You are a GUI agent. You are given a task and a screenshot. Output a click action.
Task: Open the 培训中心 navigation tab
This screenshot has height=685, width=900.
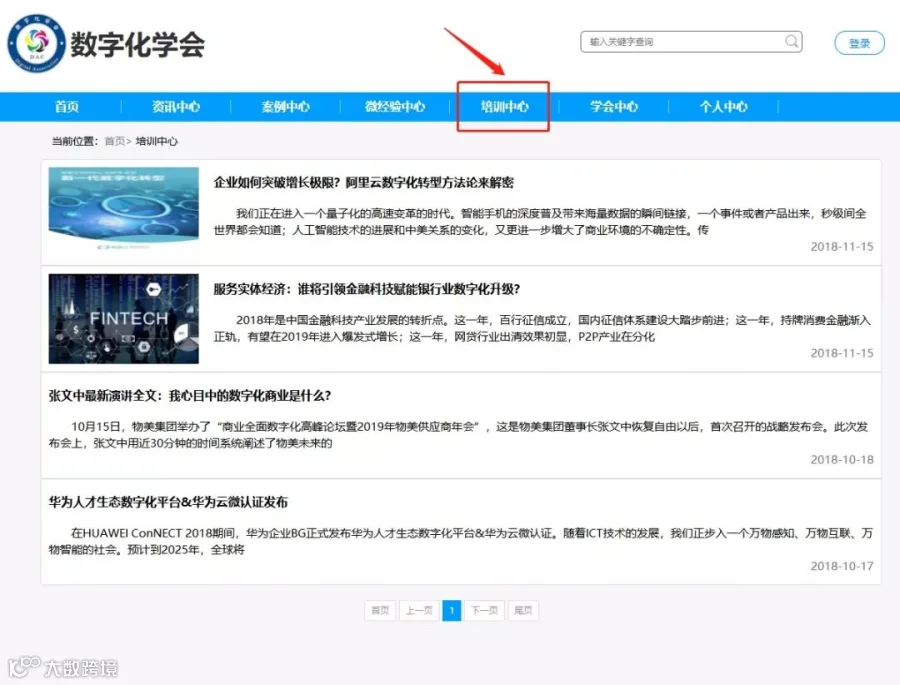[504, 107]
